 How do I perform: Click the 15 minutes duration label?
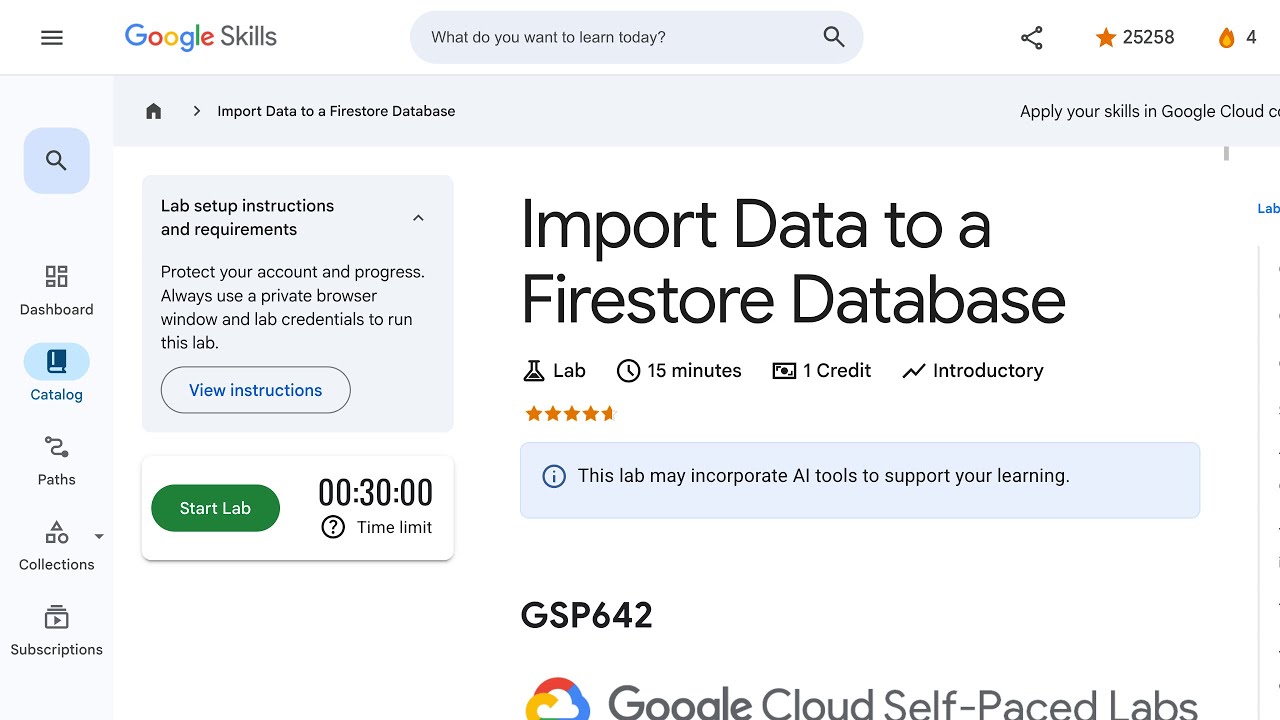694,371
